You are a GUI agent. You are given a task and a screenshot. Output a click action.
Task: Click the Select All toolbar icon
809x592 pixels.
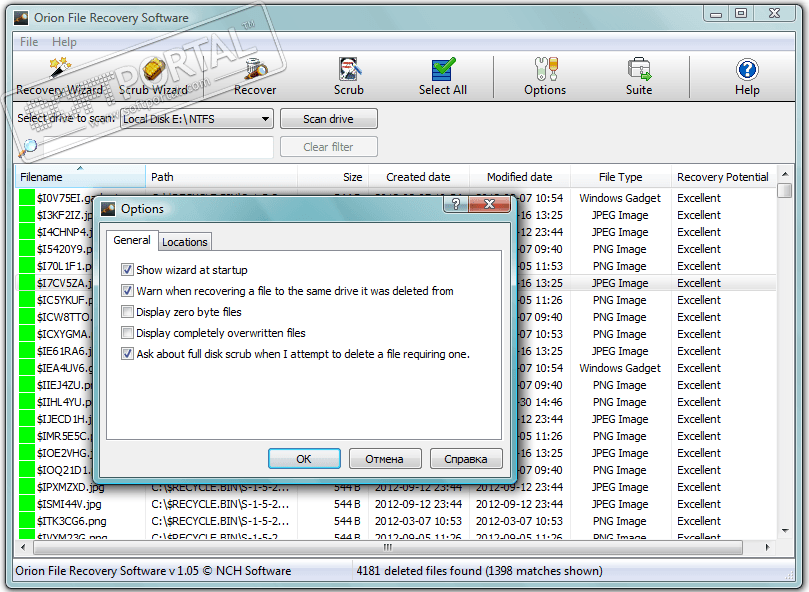coord(443,76)
